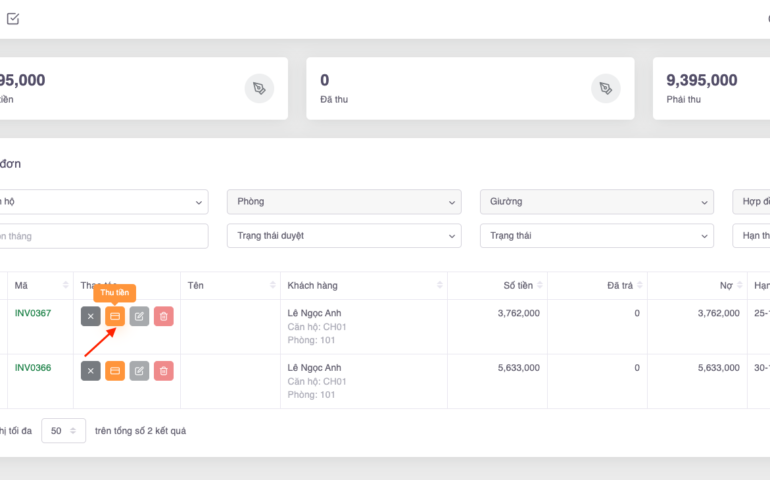The width and height of the screenshot is (770, 480).
Task: Open edit pencil icon for INV0366
Action: point(139,371)
